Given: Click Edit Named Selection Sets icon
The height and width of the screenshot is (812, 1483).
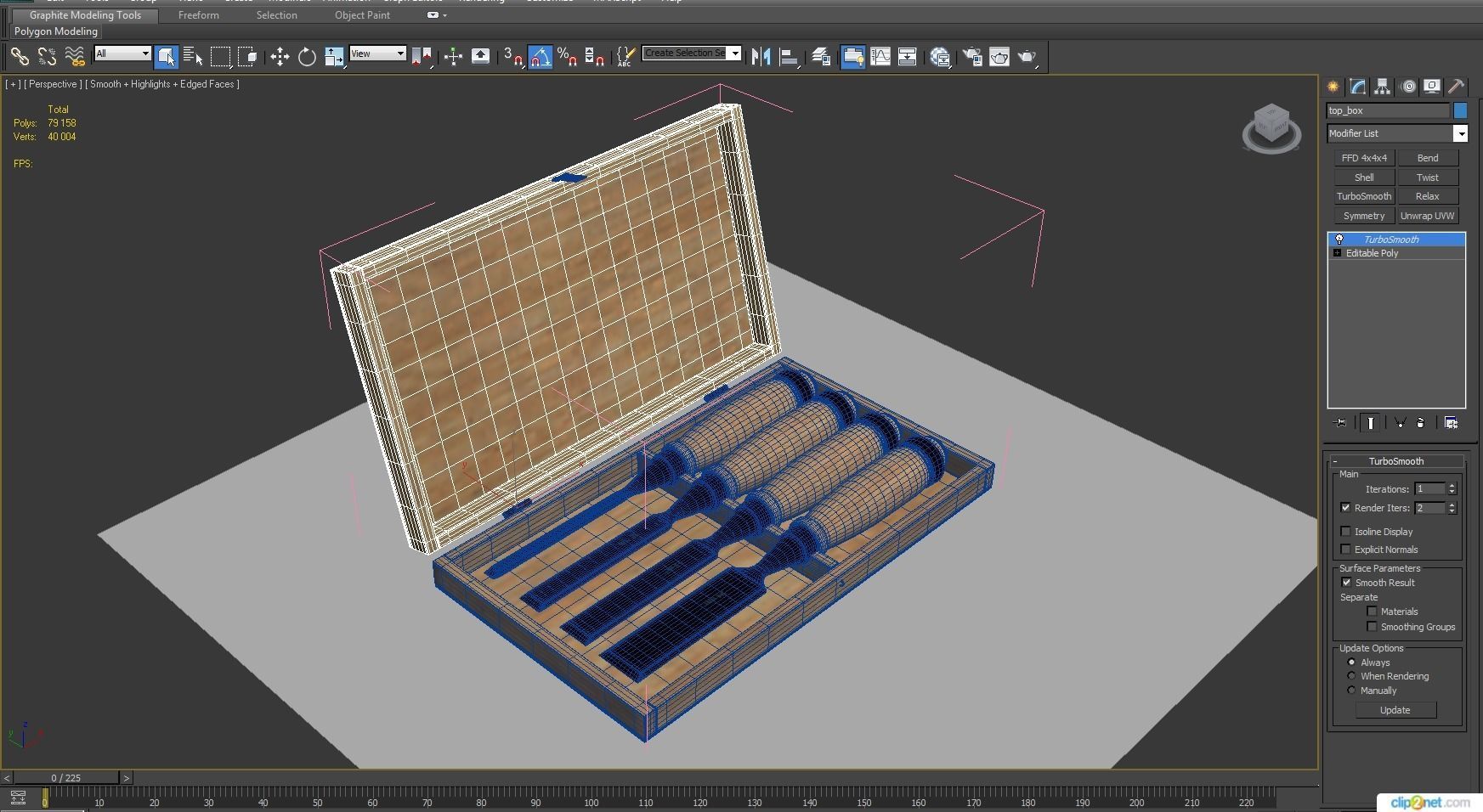Looking at the screenshot, I should pos(625,57).
